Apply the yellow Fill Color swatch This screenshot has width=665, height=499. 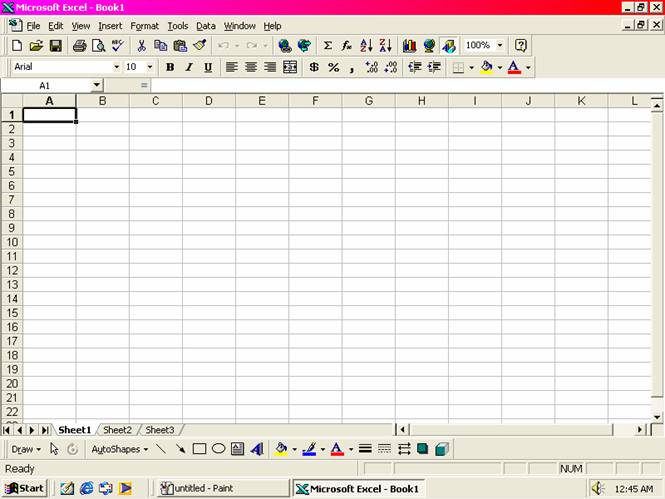coord(487,67)
